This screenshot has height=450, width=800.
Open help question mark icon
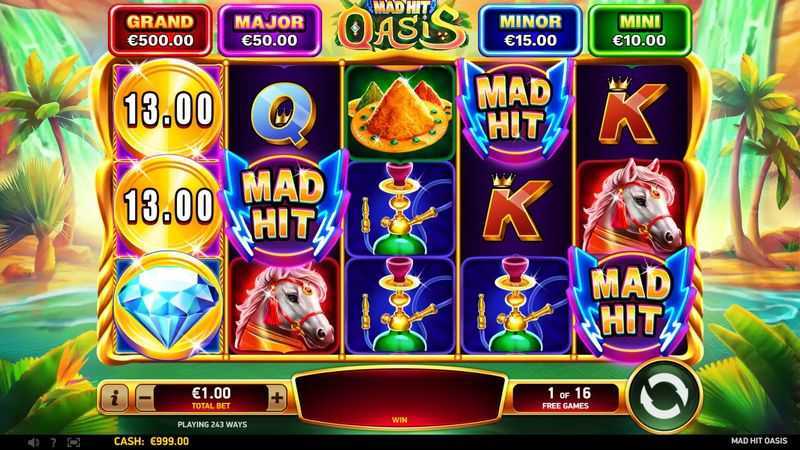[53, 442]
